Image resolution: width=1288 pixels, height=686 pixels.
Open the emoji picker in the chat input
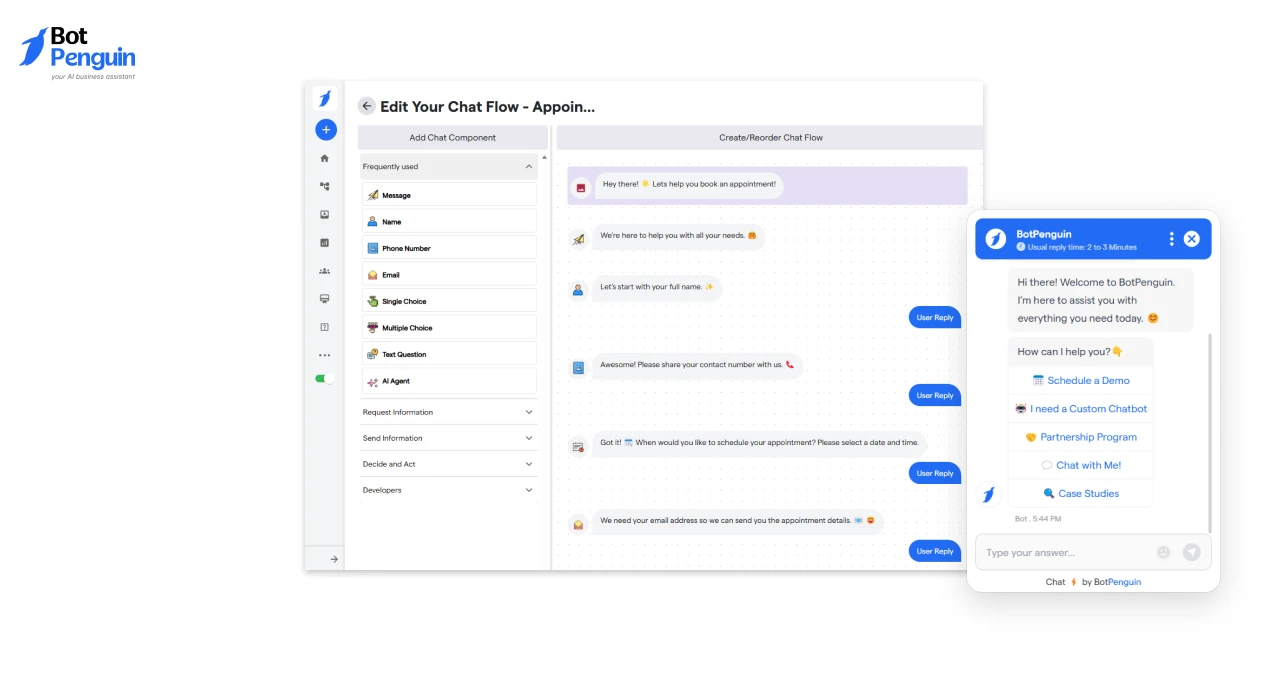tap(1163, 552)
